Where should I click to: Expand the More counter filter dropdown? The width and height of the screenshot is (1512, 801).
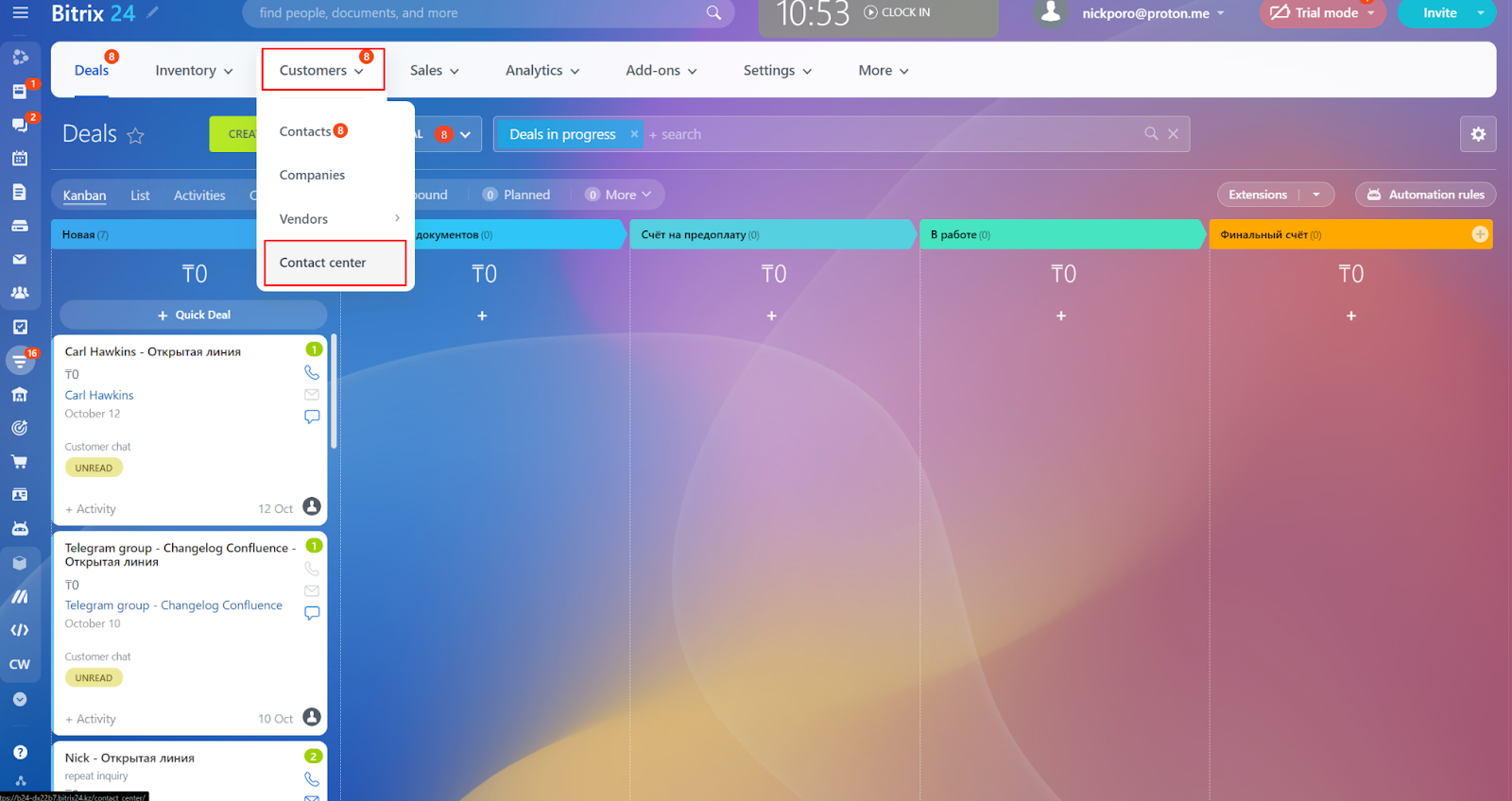(619, 195)
